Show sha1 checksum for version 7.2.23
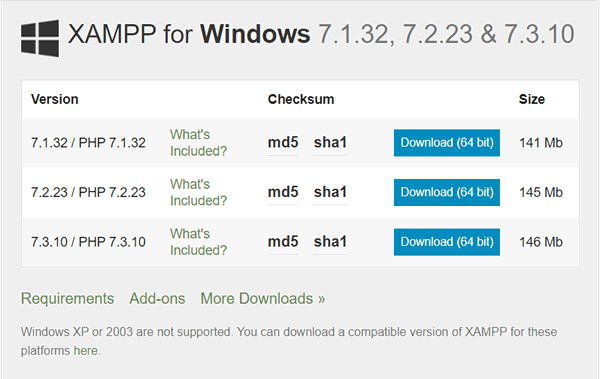 [x=330, y=192]
